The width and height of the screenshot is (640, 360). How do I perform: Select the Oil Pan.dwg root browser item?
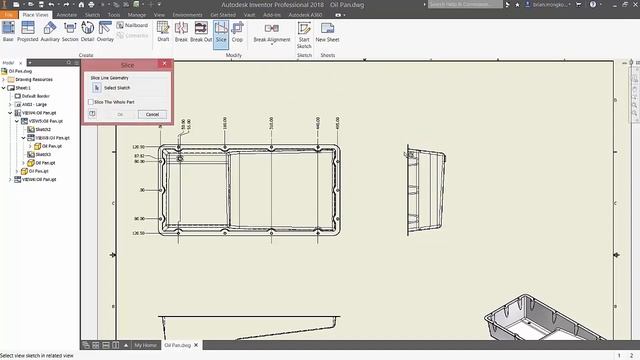[20, 71]
